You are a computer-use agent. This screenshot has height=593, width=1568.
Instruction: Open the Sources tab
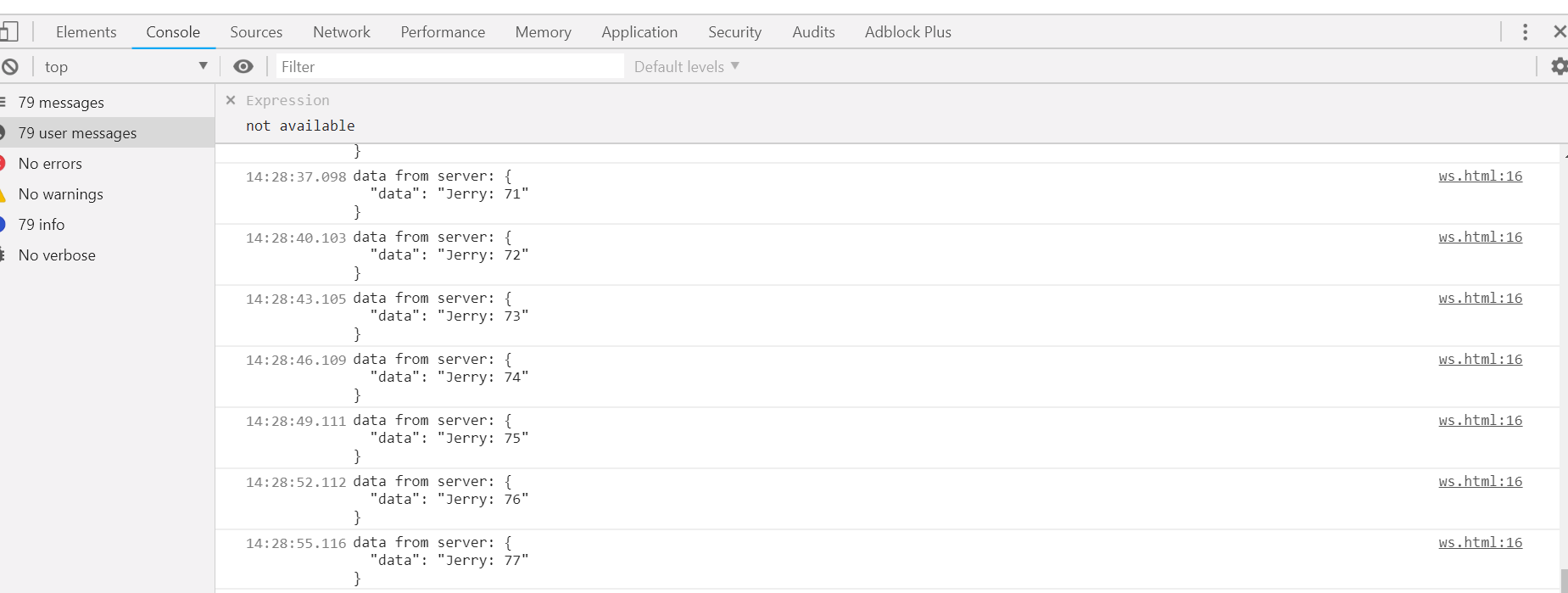pyautogui.click(x=256, y=32)
